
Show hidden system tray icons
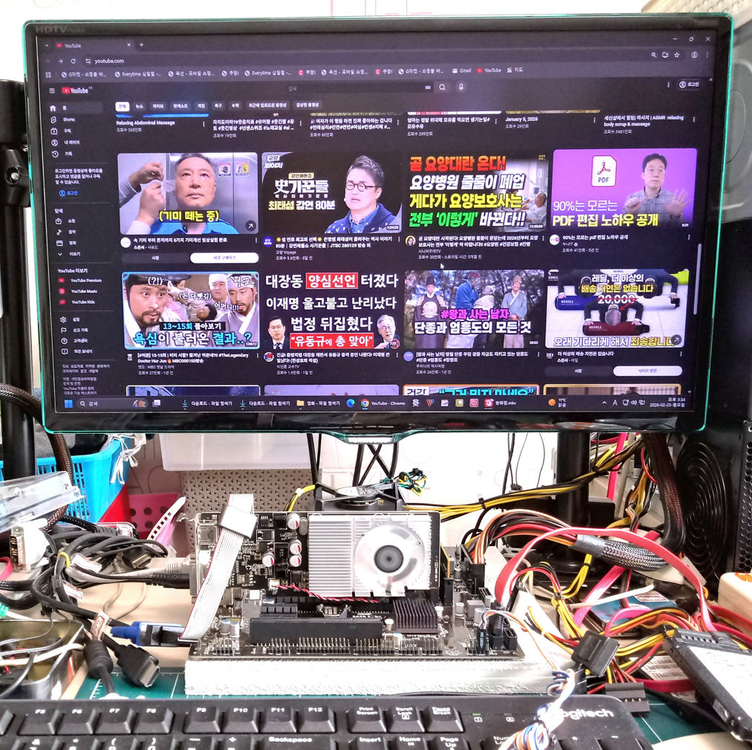604,403
